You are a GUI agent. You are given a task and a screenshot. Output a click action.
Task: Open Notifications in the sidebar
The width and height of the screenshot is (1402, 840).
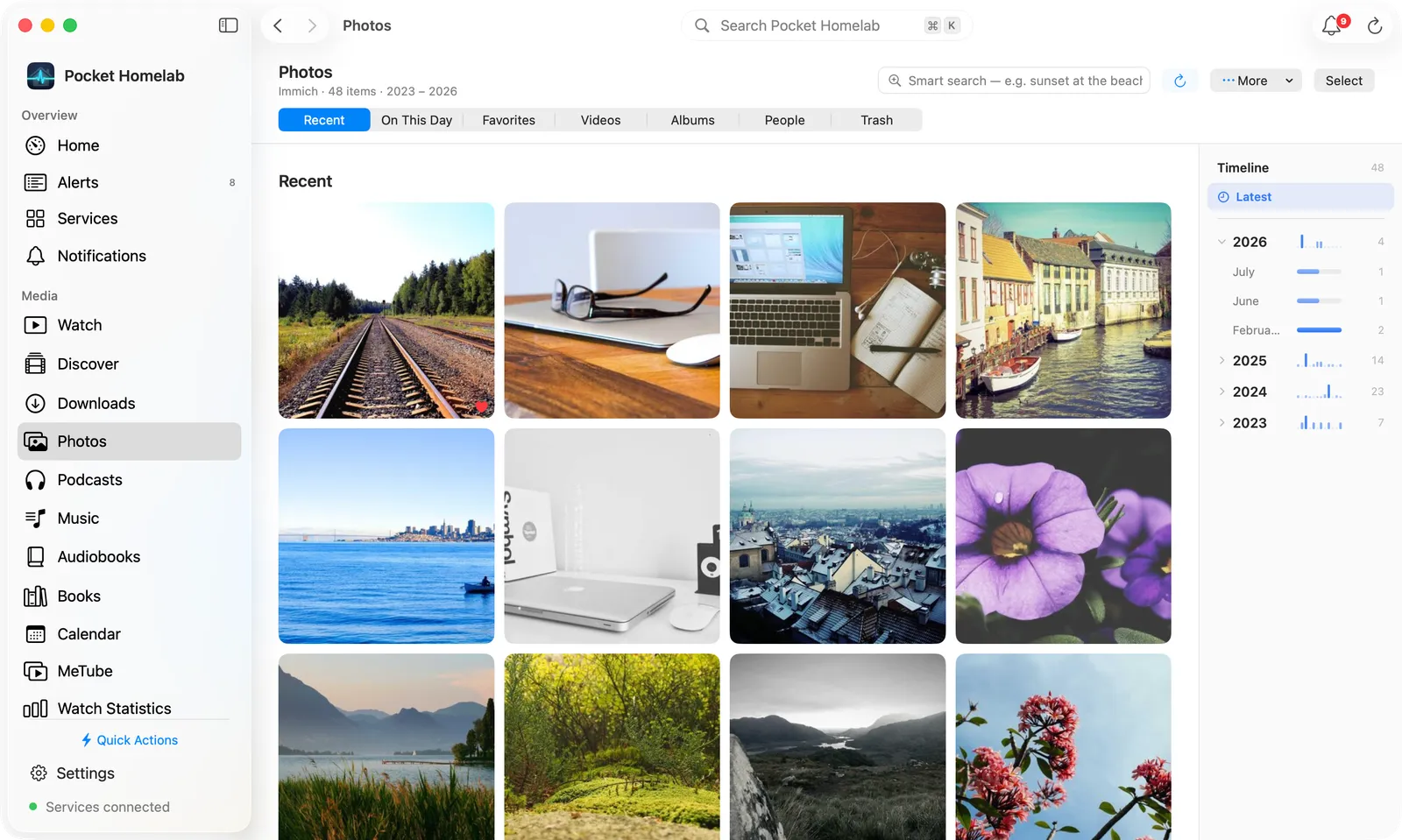coord(129,256)
